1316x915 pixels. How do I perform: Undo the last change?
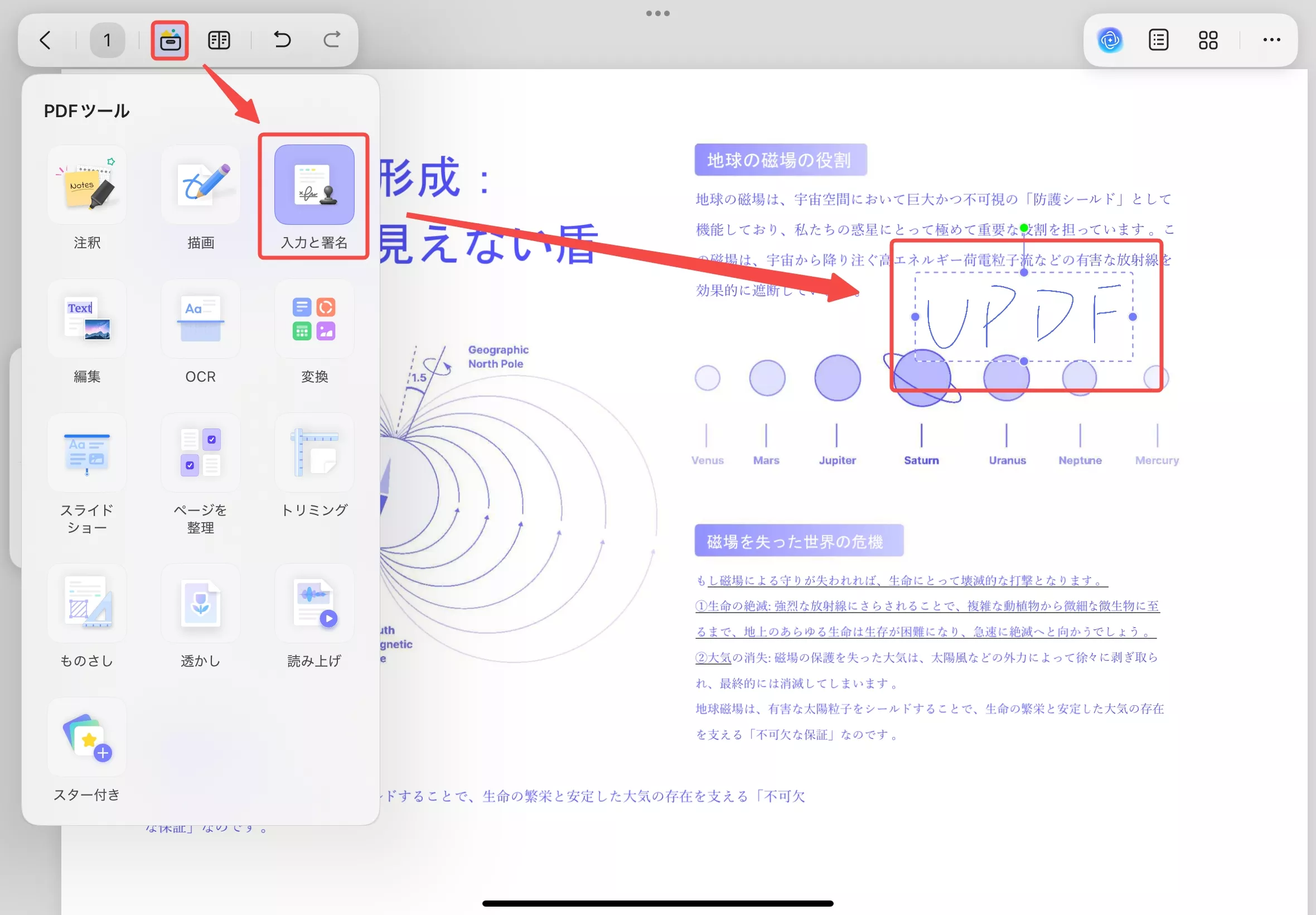280,40
